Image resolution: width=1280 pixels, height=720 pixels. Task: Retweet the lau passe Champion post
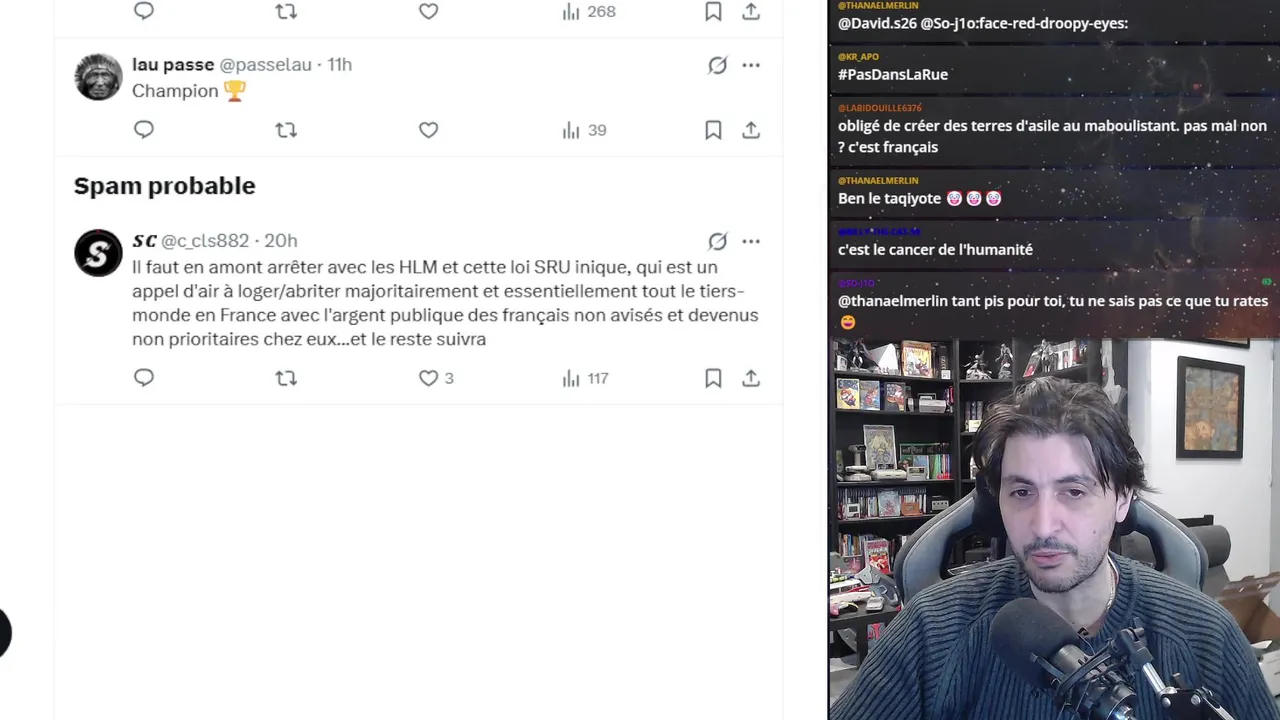(286, 130)
